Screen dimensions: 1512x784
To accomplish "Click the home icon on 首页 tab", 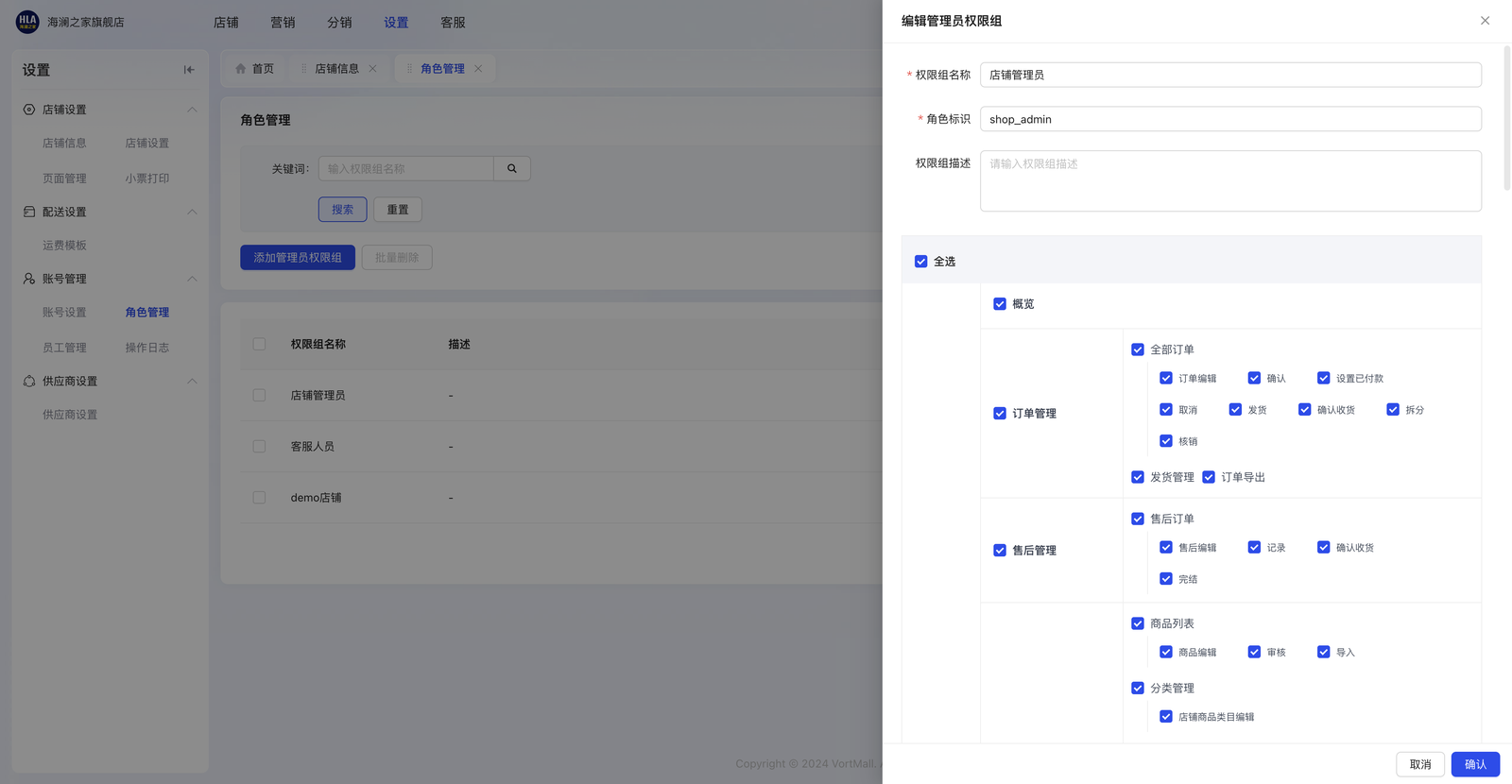I will (x=241, y=69).
